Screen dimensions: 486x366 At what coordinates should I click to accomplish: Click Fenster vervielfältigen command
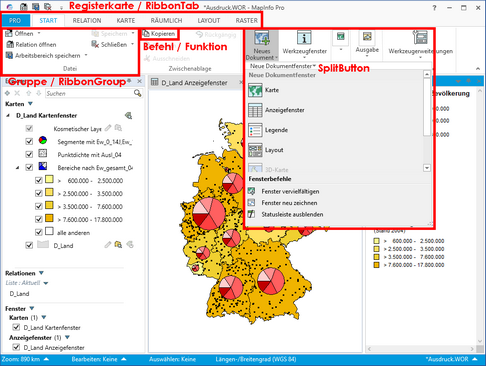290,191
